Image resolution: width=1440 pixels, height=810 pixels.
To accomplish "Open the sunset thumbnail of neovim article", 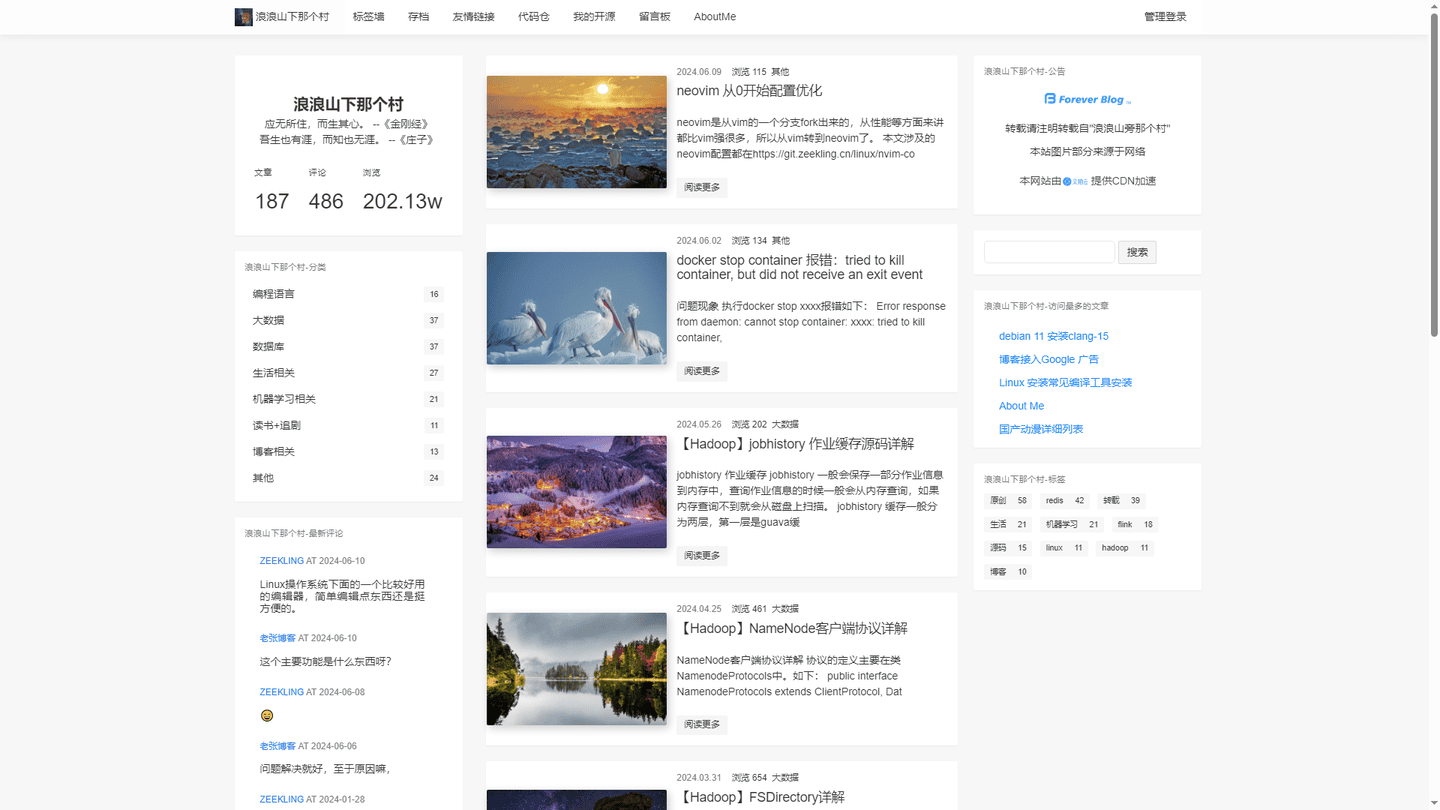I will pyautogui.click(x=577, y=132).
